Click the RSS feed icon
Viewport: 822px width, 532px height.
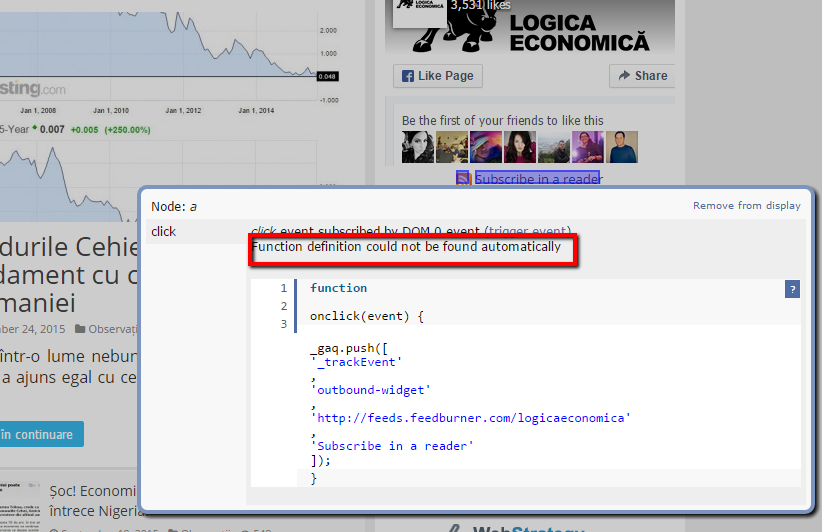click(x=463, y=178)
